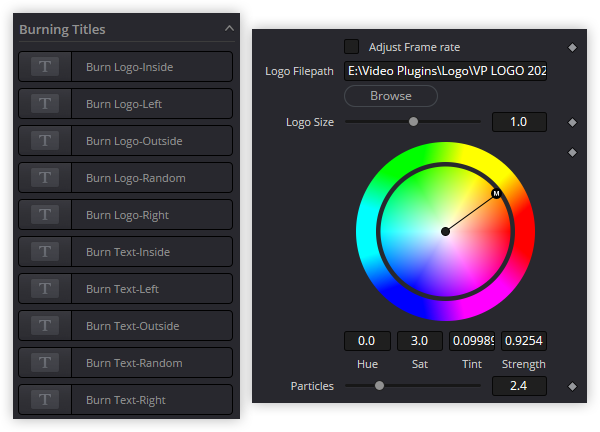Screen dimensions: 600x432
Task: Click the outer hue ring's red area
Action: point(524,231)
